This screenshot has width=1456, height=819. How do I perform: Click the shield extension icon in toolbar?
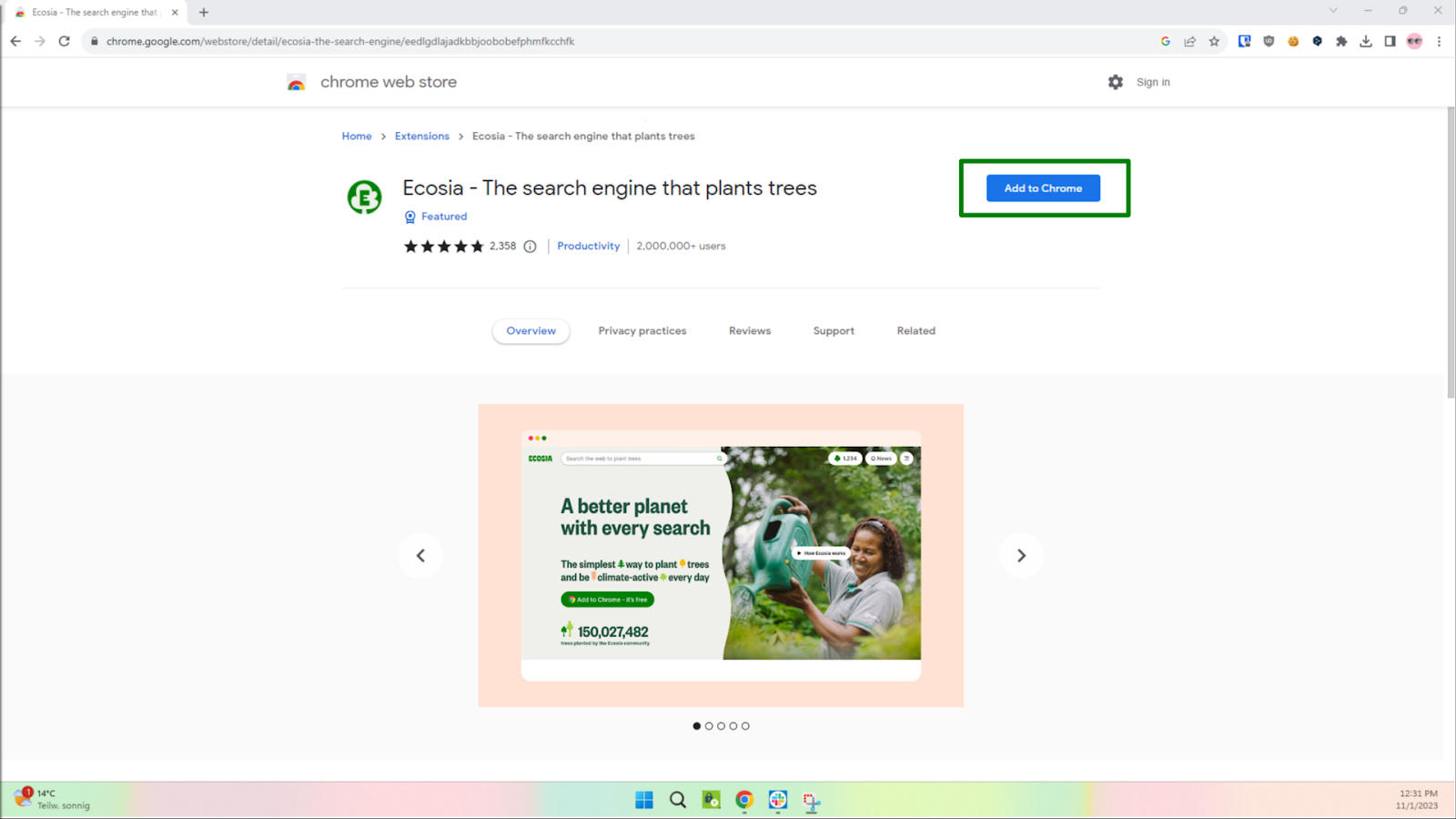(x=1269, y=41)
